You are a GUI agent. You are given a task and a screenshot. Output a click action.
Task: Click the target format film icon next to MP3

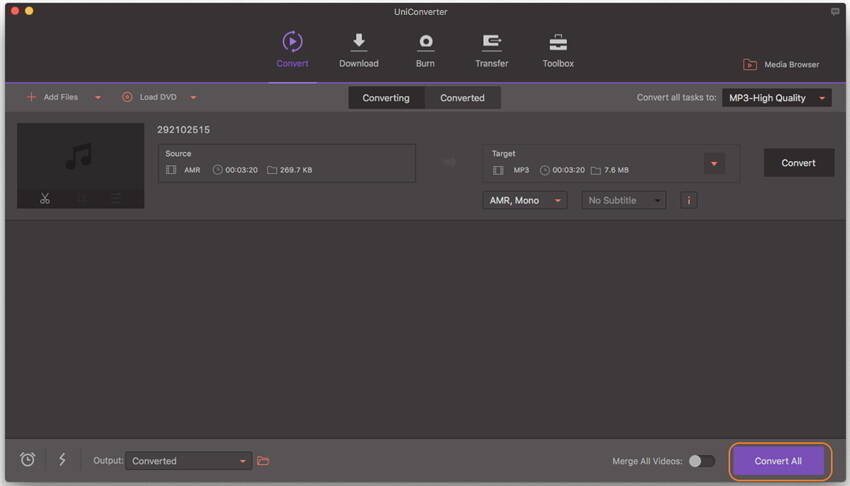pyautogui.click(x=498, y=170)
